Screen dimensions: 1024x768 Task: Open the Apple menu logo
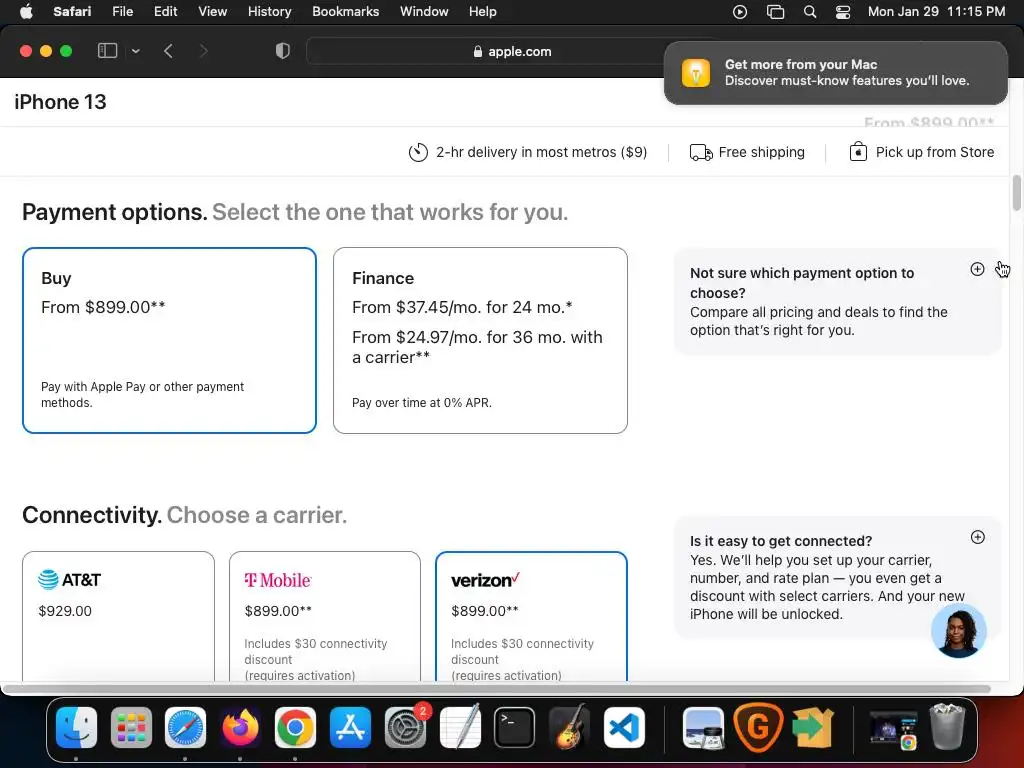point(26,12)
